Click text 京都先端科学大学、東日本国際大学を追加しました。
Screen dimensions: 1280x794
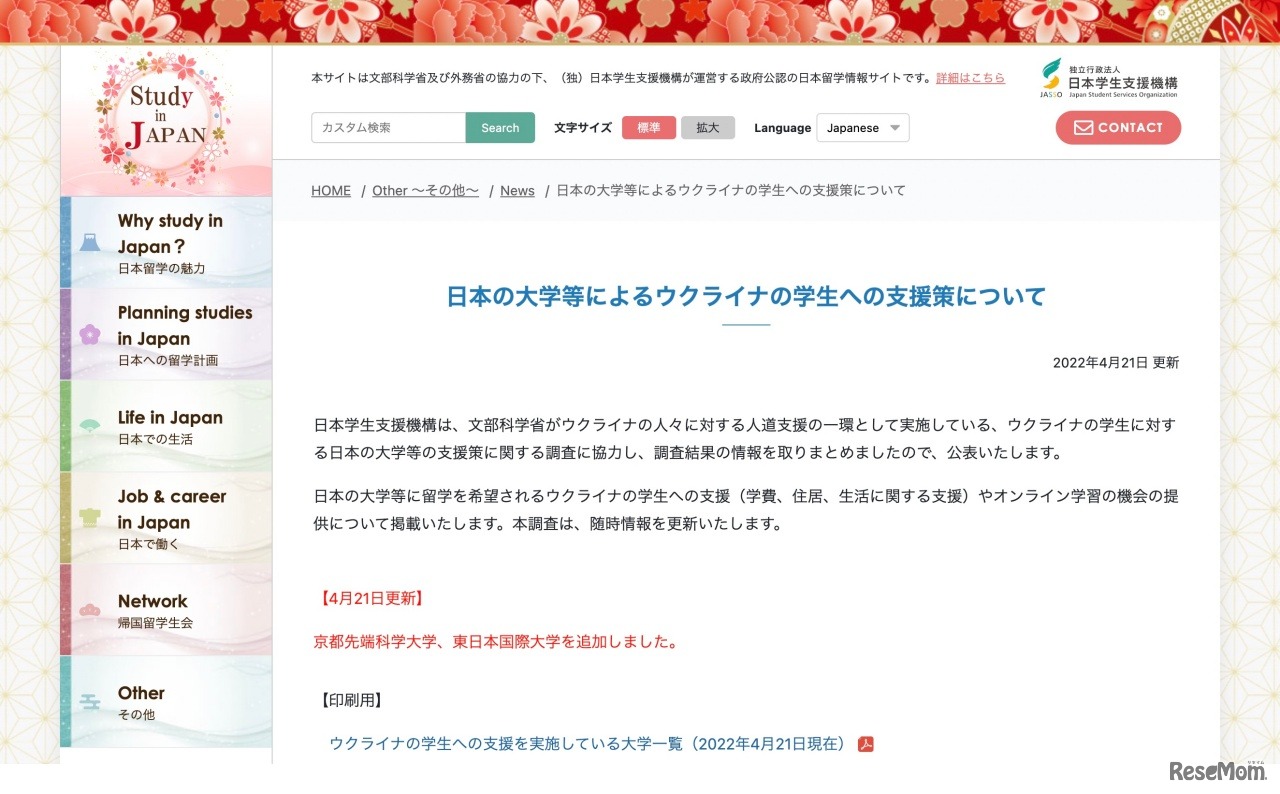tap(497, 641)
